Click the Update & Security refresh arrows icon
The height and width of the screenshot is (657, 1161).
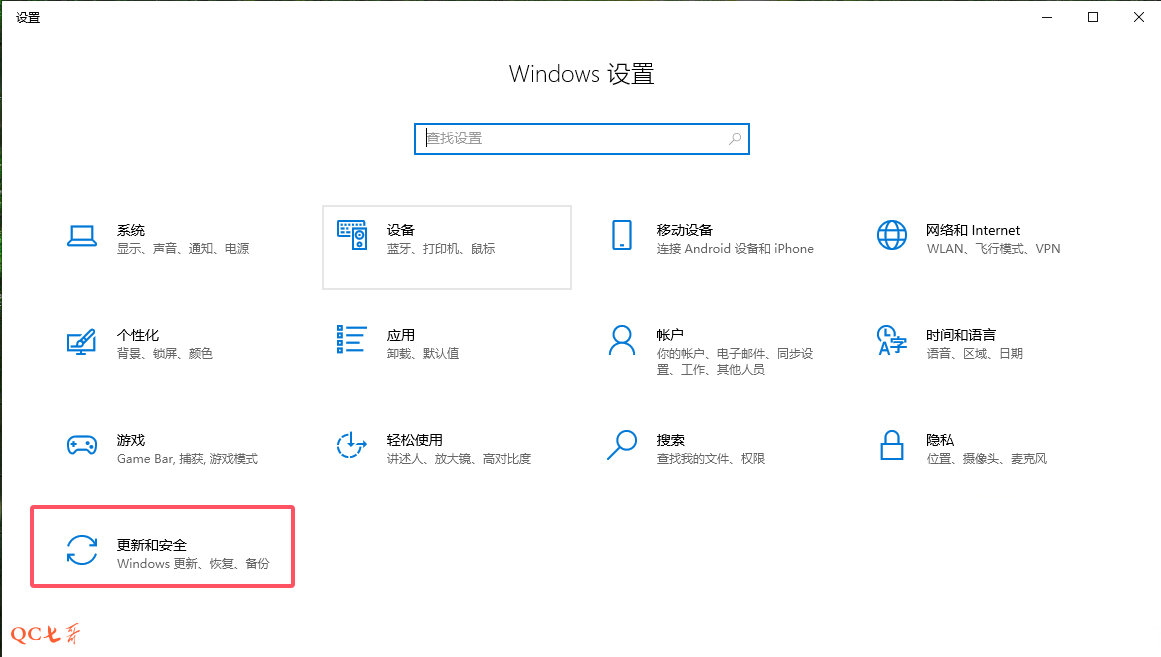(x=81, y=550)
